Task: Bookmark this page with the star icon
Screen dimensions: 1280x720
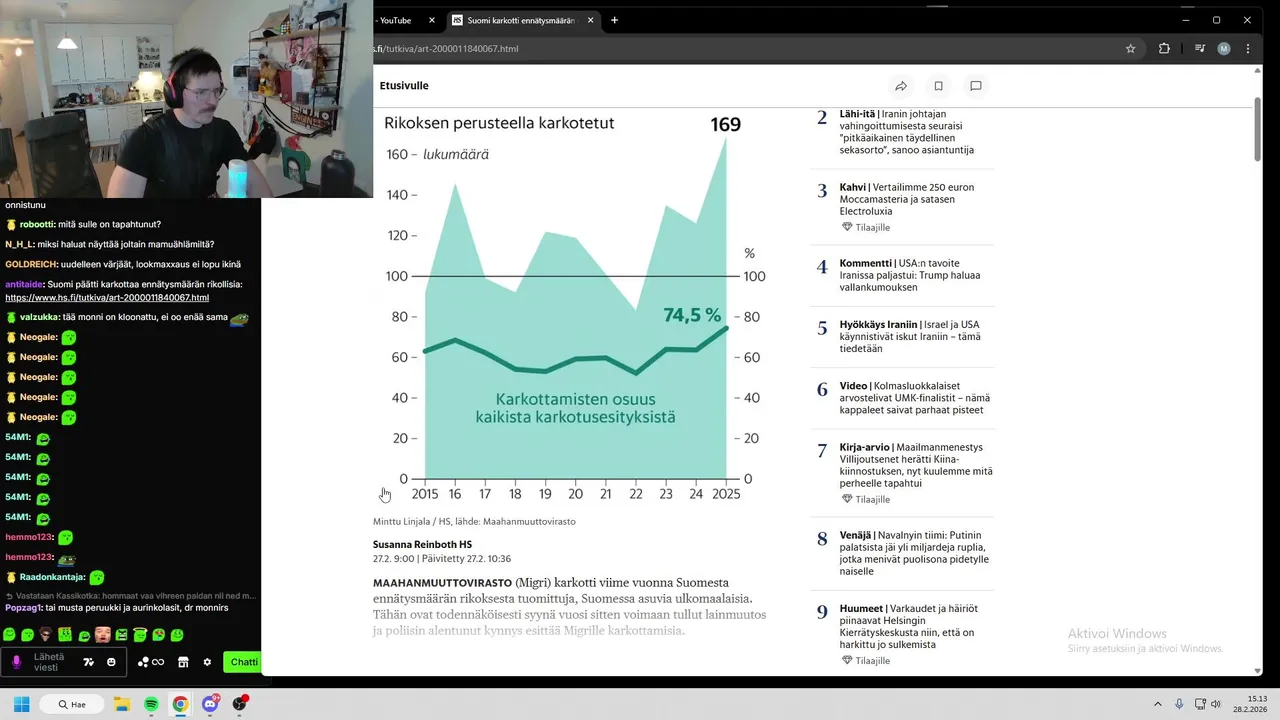Action: click(x=1130, y=48)
